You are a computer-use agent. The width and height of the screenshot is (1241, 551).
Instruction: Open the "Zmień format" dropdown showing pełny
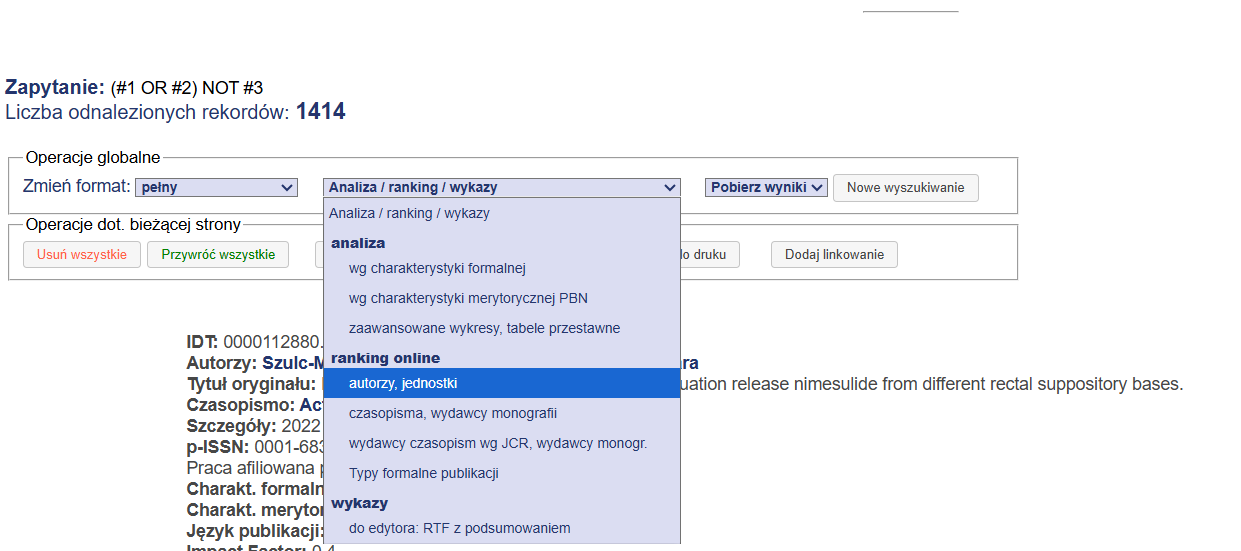[x=216, y=187]
